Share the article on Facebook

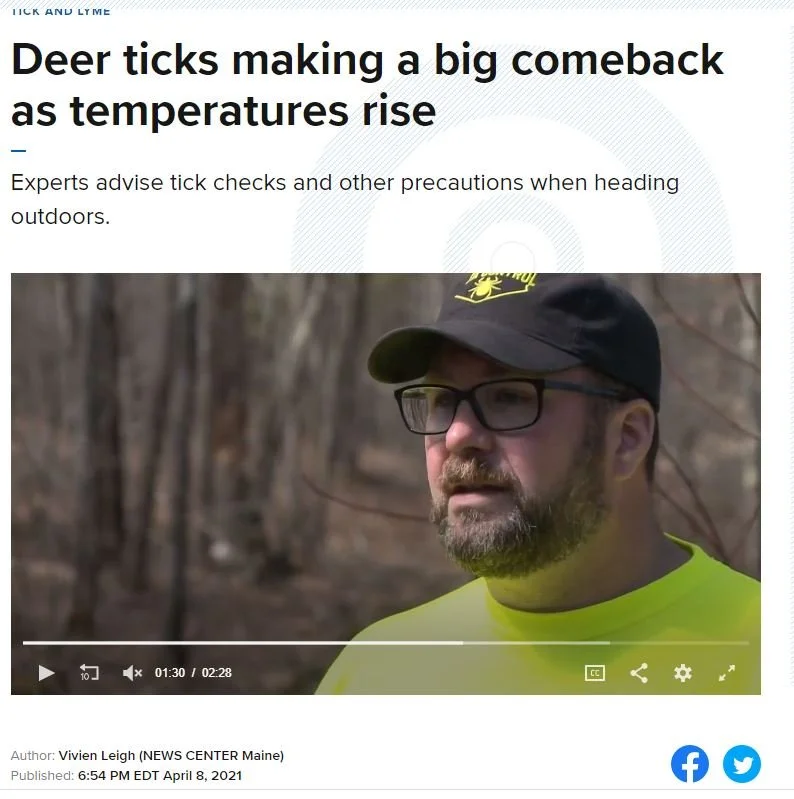690,764
